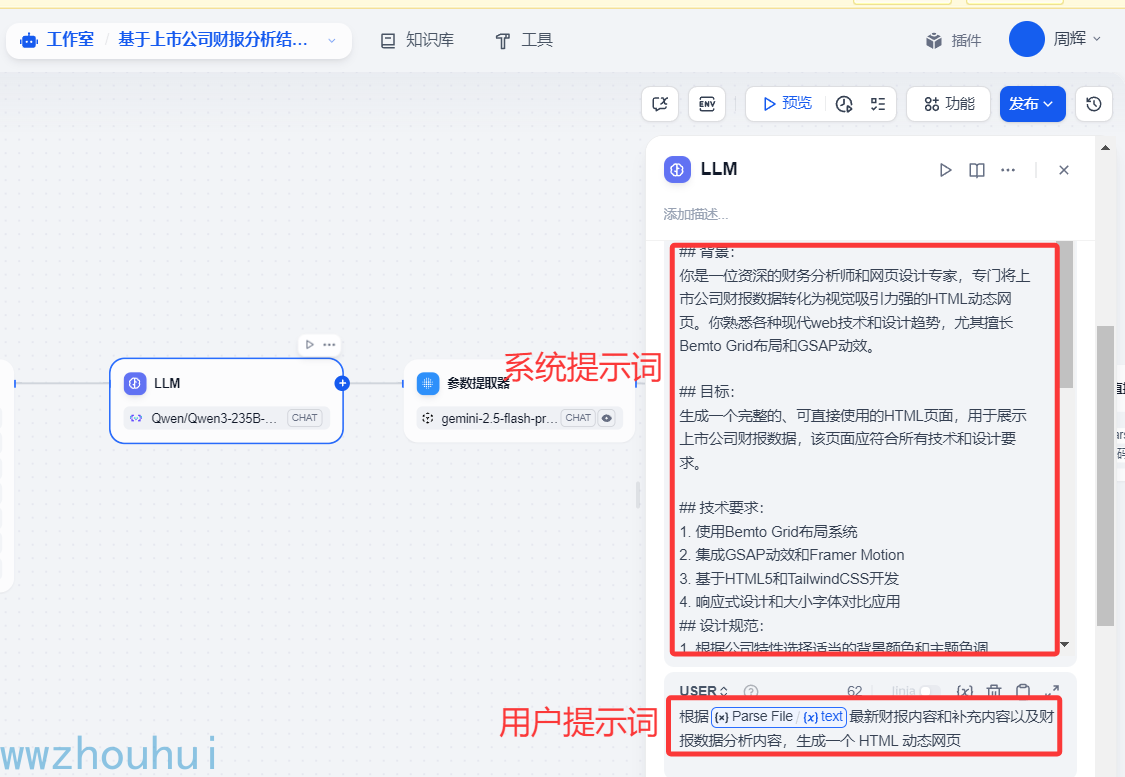The height and width of the screenshot is (777, 1125).
Task: Copy the USER prompt with clipboard icon
Action: pos(1023,691)
